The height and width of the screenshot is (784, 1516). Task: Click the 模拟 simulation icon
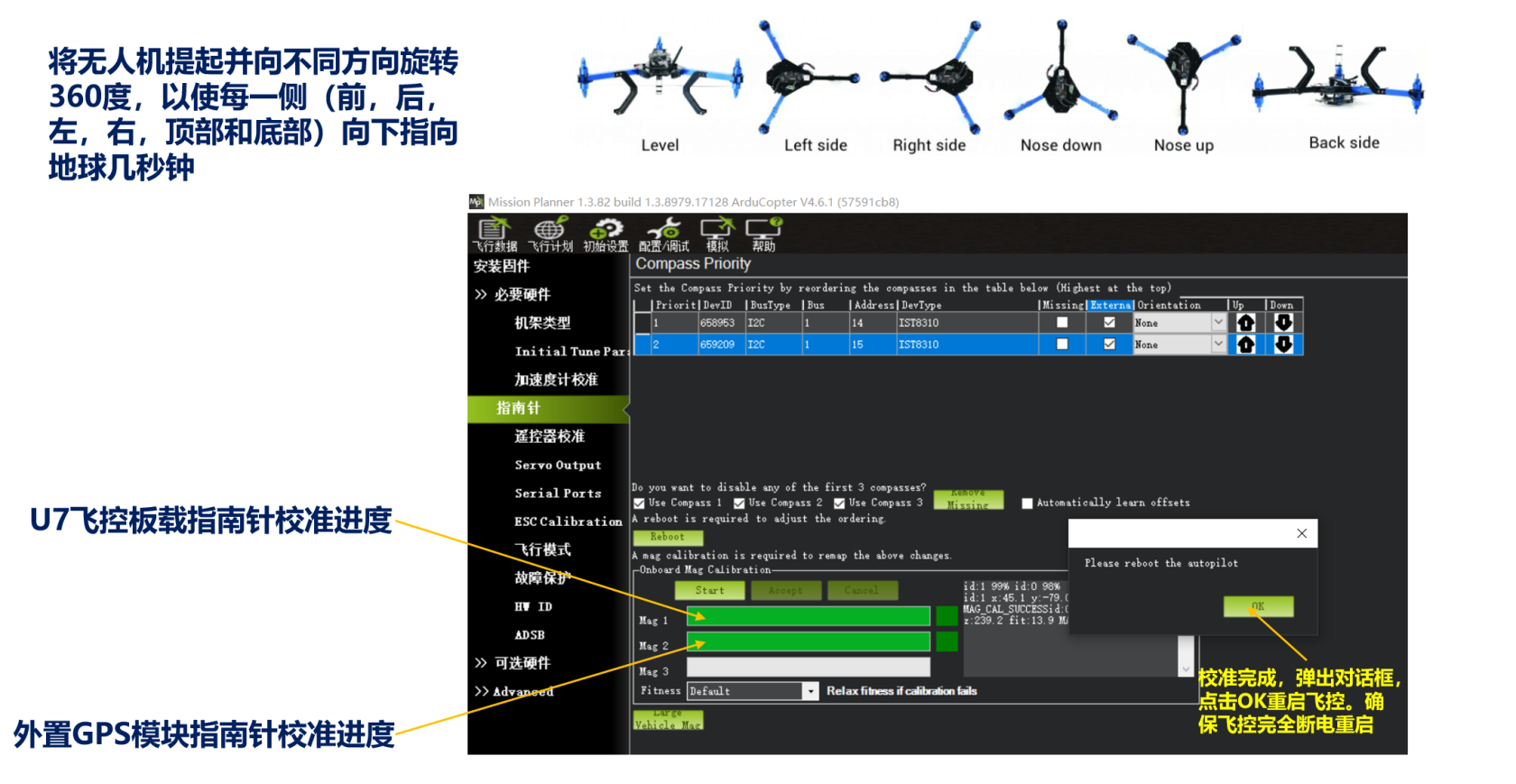[717, 234]
